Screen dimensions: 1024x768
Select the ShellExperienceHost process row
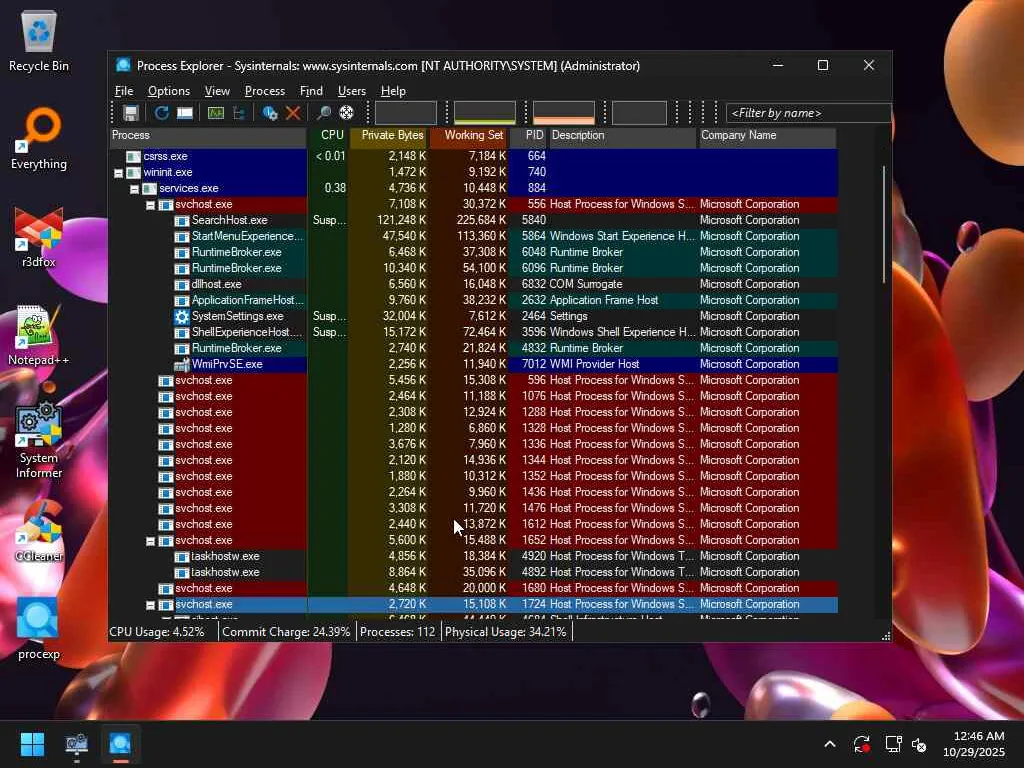[473, 332]
